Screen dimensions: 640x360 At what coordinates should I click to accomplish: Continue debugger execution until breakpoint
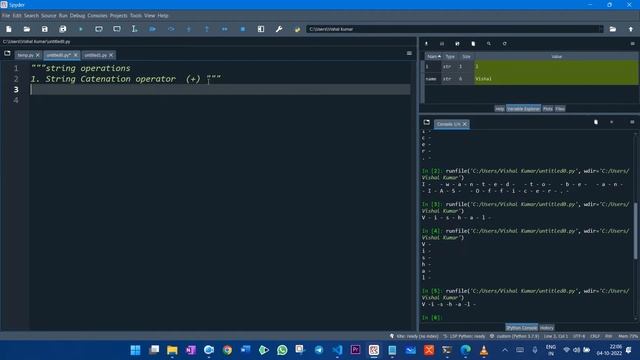pos(224,29)
